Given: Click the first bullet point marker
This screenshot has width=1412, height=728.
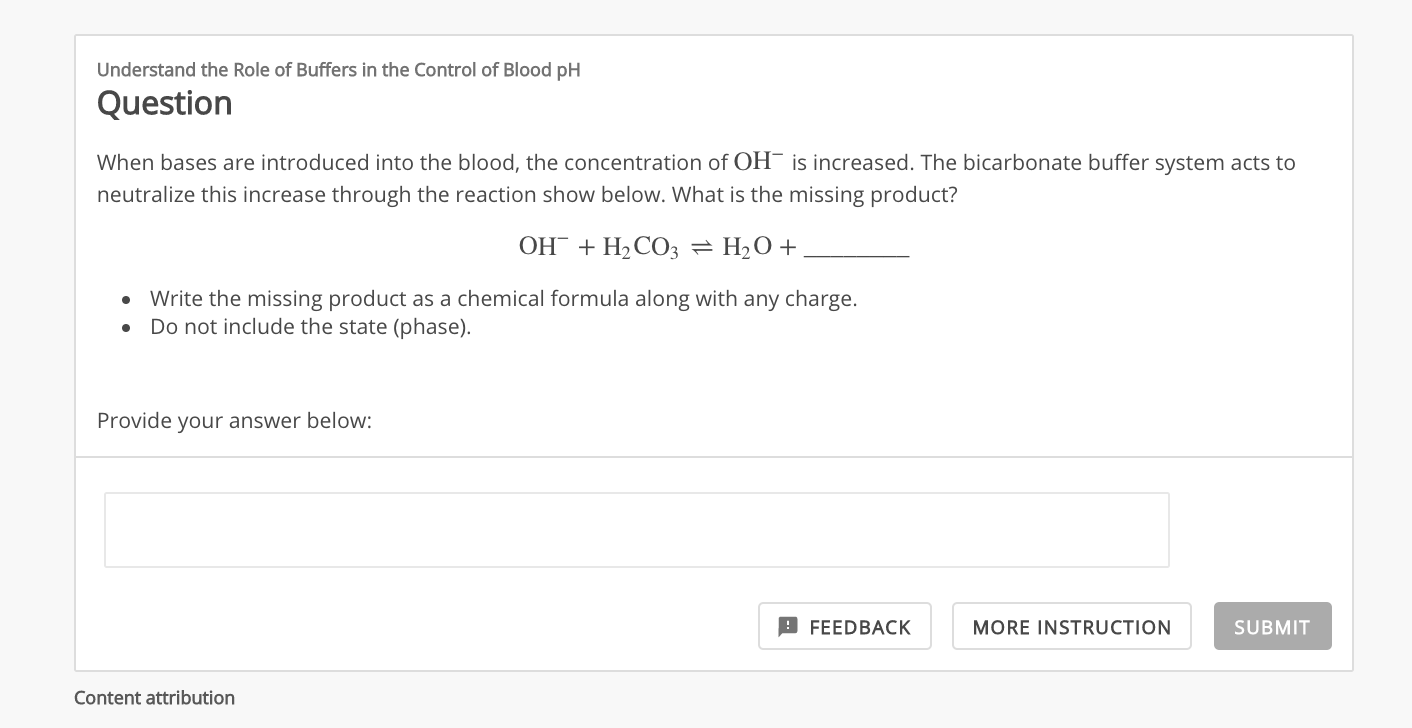Looking at the screenshot, I should [x=126, y=301].
